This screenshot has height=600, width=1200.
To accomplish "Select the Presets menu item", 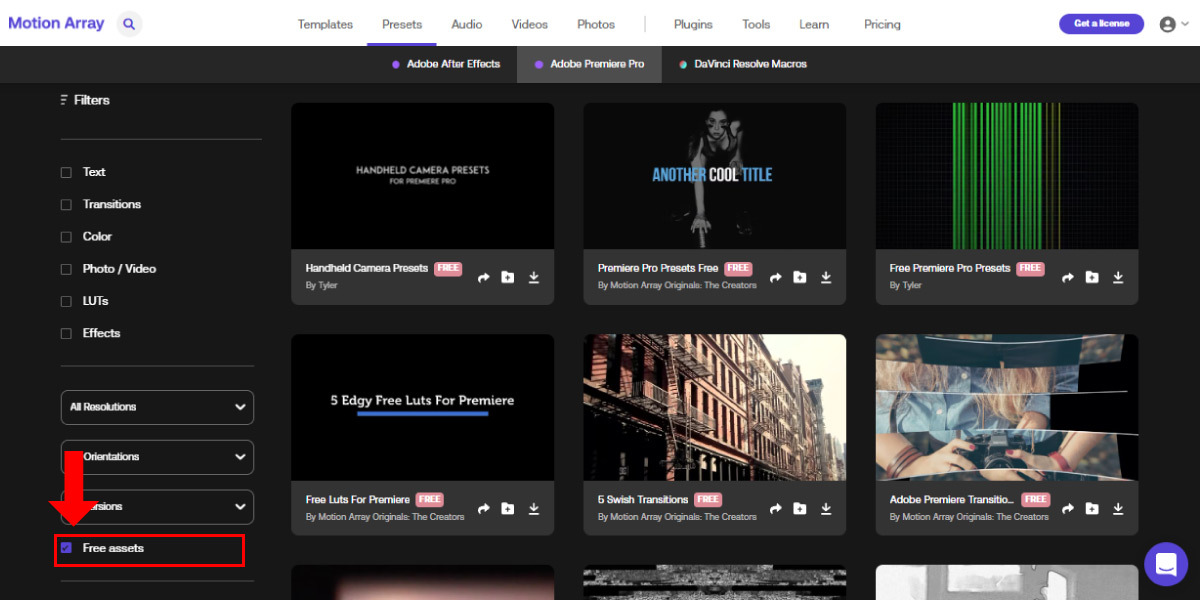I will [x=402, y=24].
